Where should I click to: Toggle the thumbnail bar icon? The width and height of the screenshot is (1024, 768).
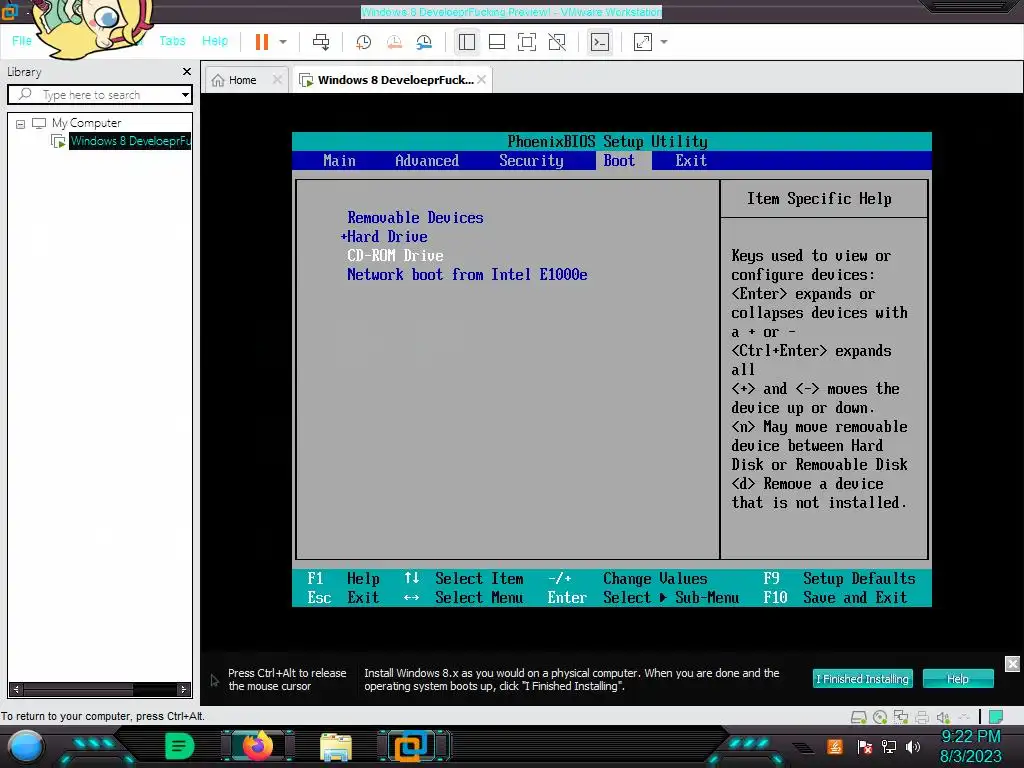(496, 42)
